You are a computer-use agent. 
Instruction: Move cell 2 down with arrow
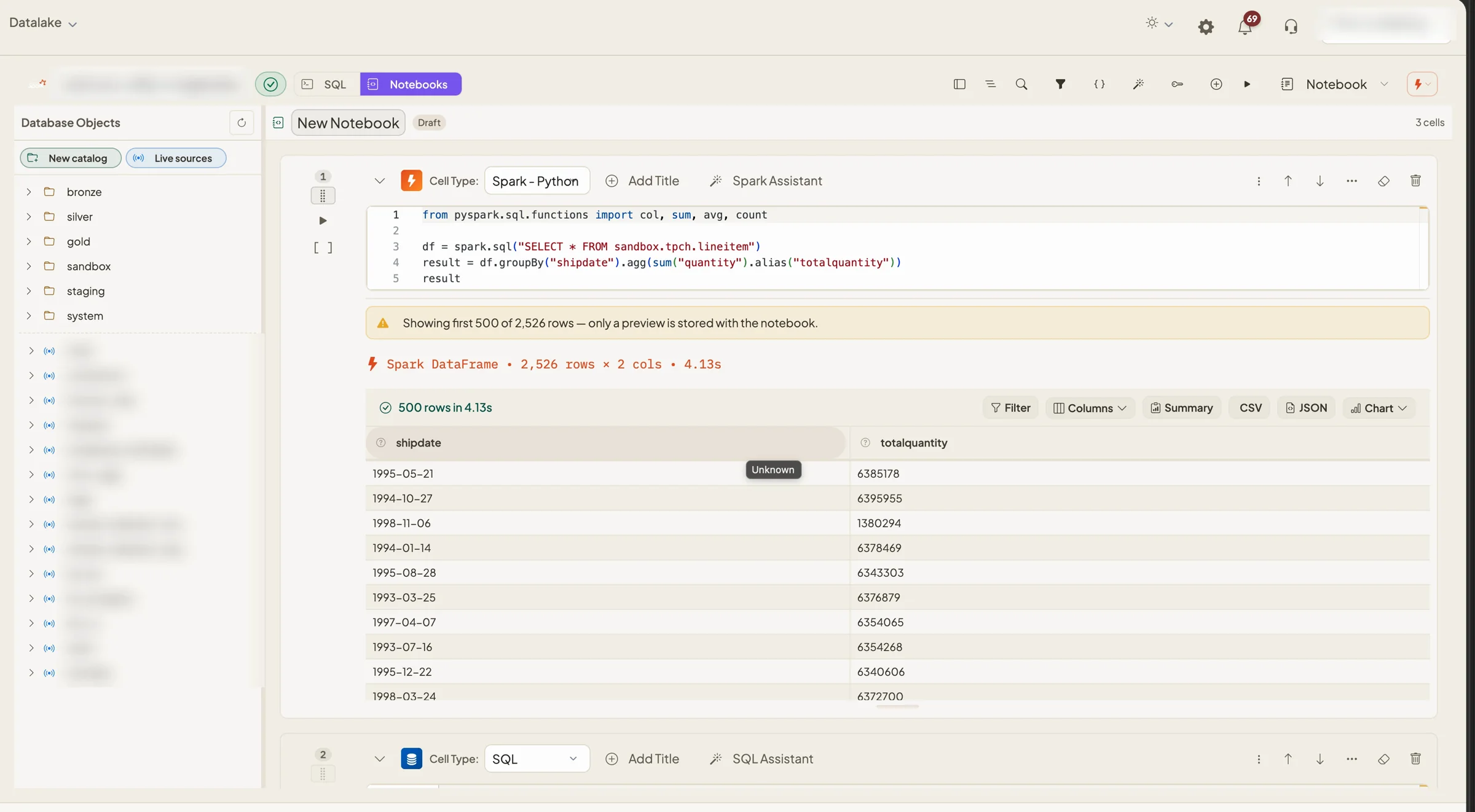pyautogui.click(x=1320, y=759)
